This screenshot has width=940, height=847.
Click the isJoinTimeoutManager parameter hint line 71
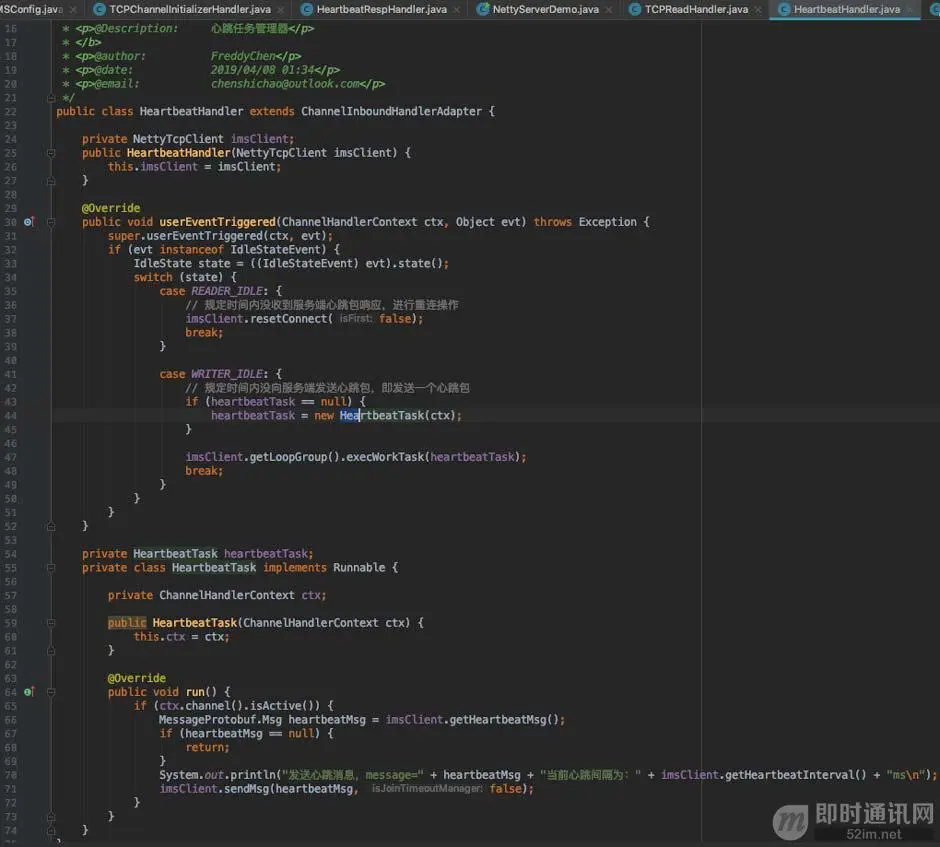427,788
